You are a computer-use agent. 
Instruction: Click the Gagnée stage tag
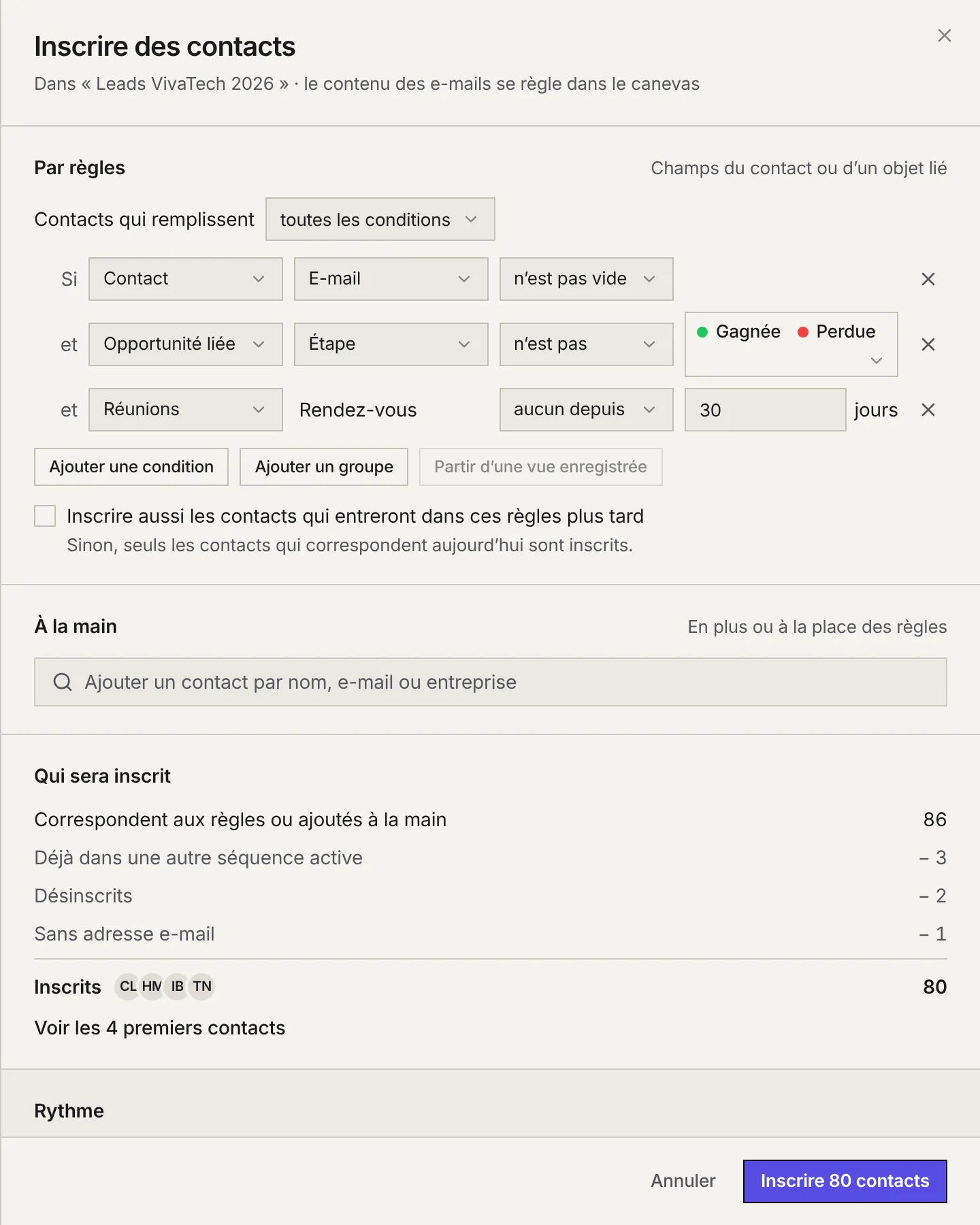tap(739, 331)
